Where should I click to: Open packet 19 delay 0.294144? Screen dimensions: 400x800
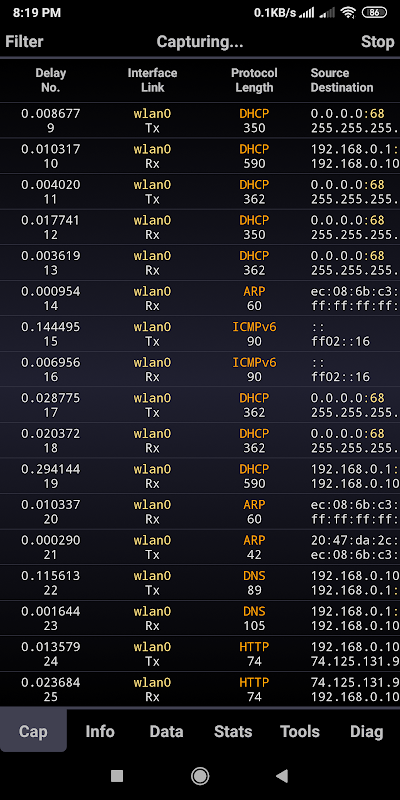coord(200,476)
